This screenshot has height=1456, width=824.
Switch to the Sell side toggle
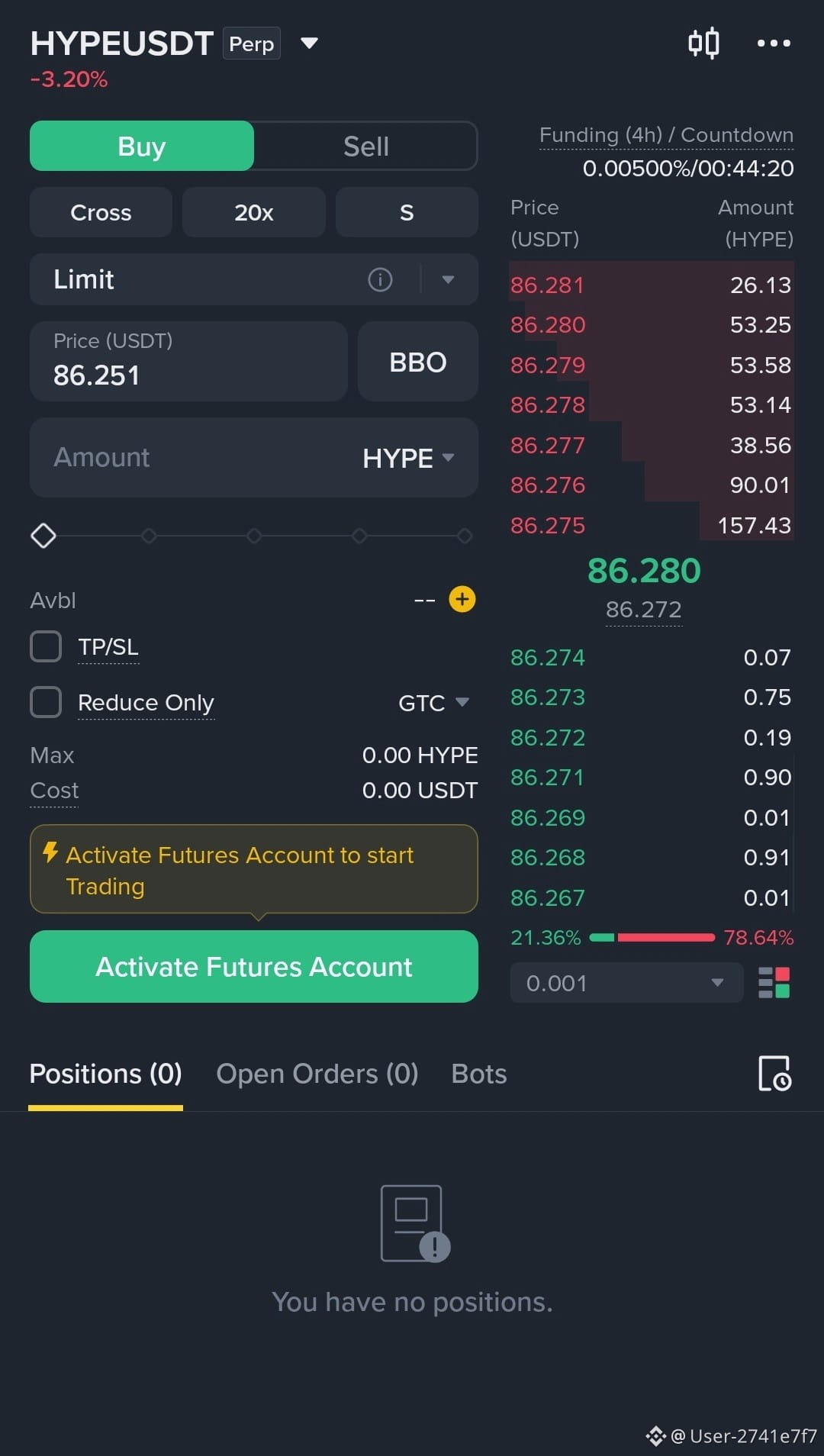pyautogui.click(x=366, y=146)
